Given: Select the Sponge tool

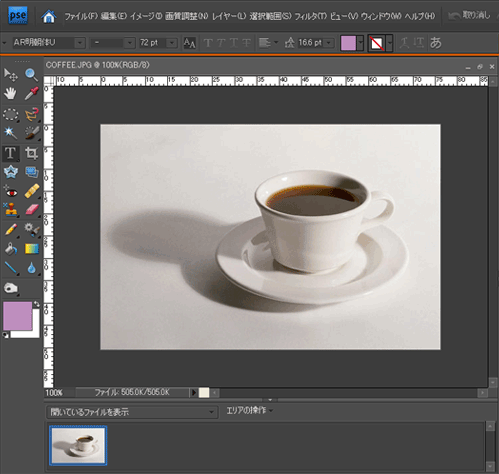Looking at the screenshot, I should (10, 288).
